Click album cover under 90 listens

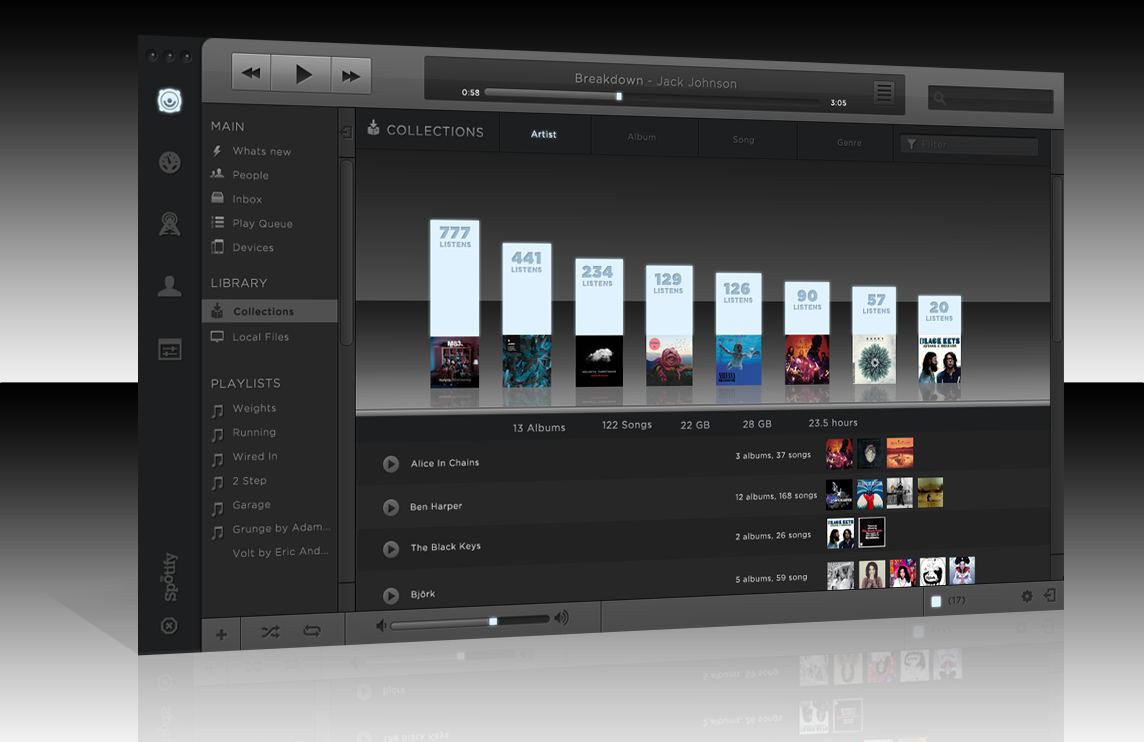click(807, 359)
